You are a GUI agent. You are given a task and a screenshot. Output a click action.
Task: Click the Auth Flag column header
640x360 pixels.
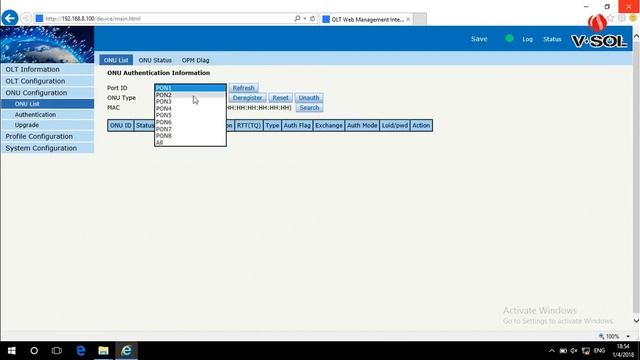(297, 126)
